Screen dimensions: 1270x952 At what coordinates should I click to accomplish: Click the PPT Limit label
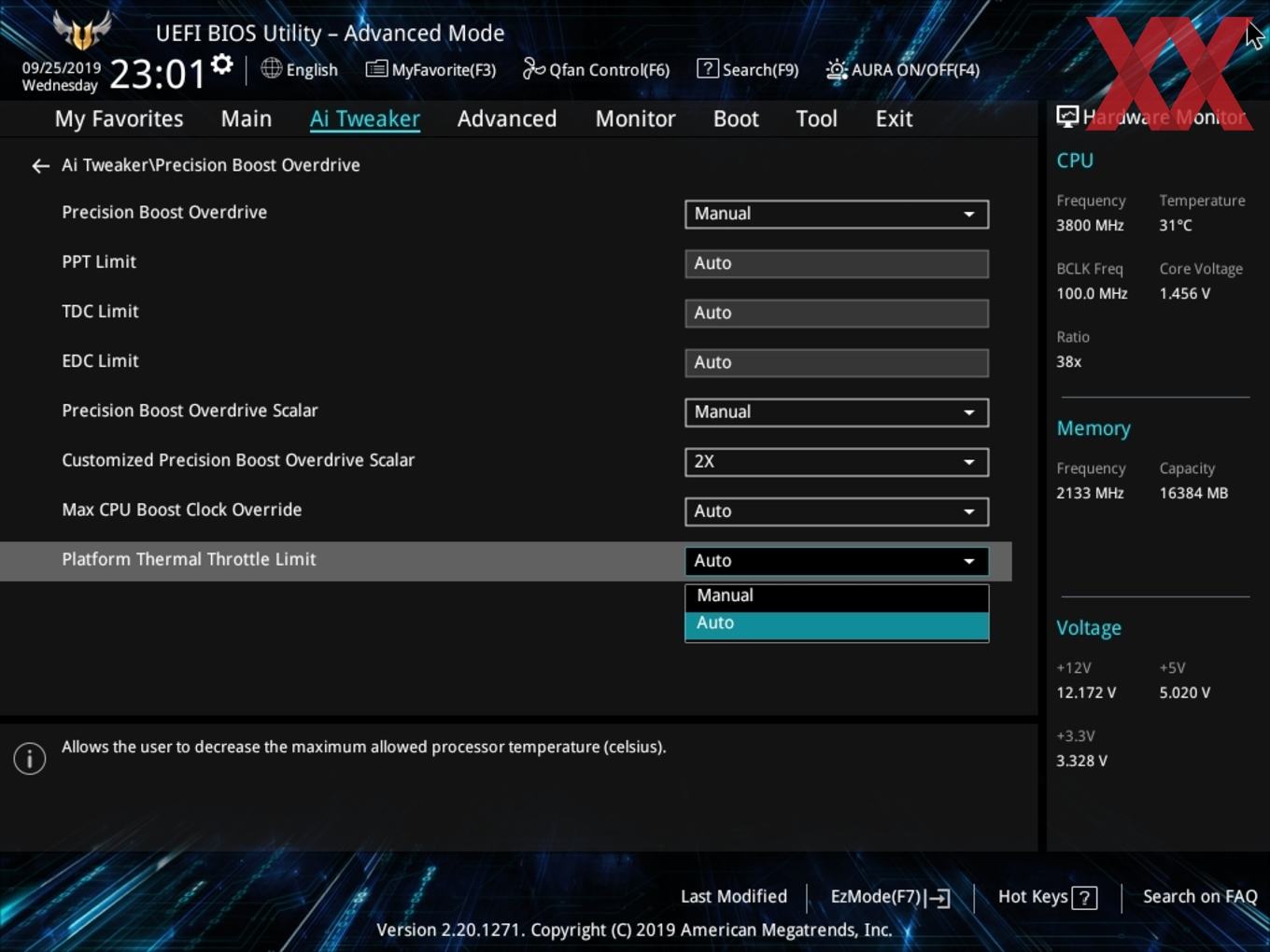99,262
